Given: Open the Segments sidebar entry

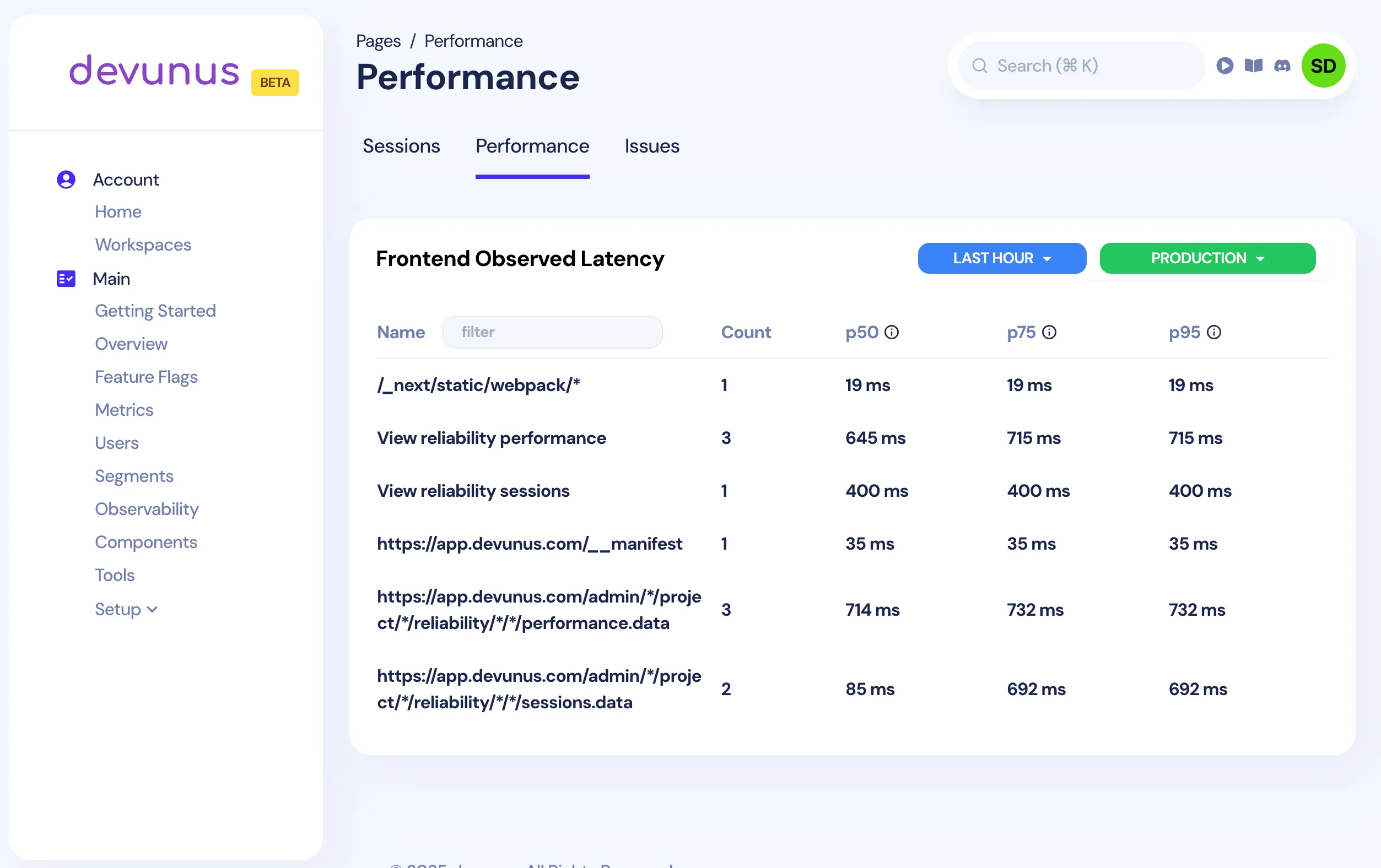Looking at the screenshot, I should pyautogui.click(x=133, y=476).
